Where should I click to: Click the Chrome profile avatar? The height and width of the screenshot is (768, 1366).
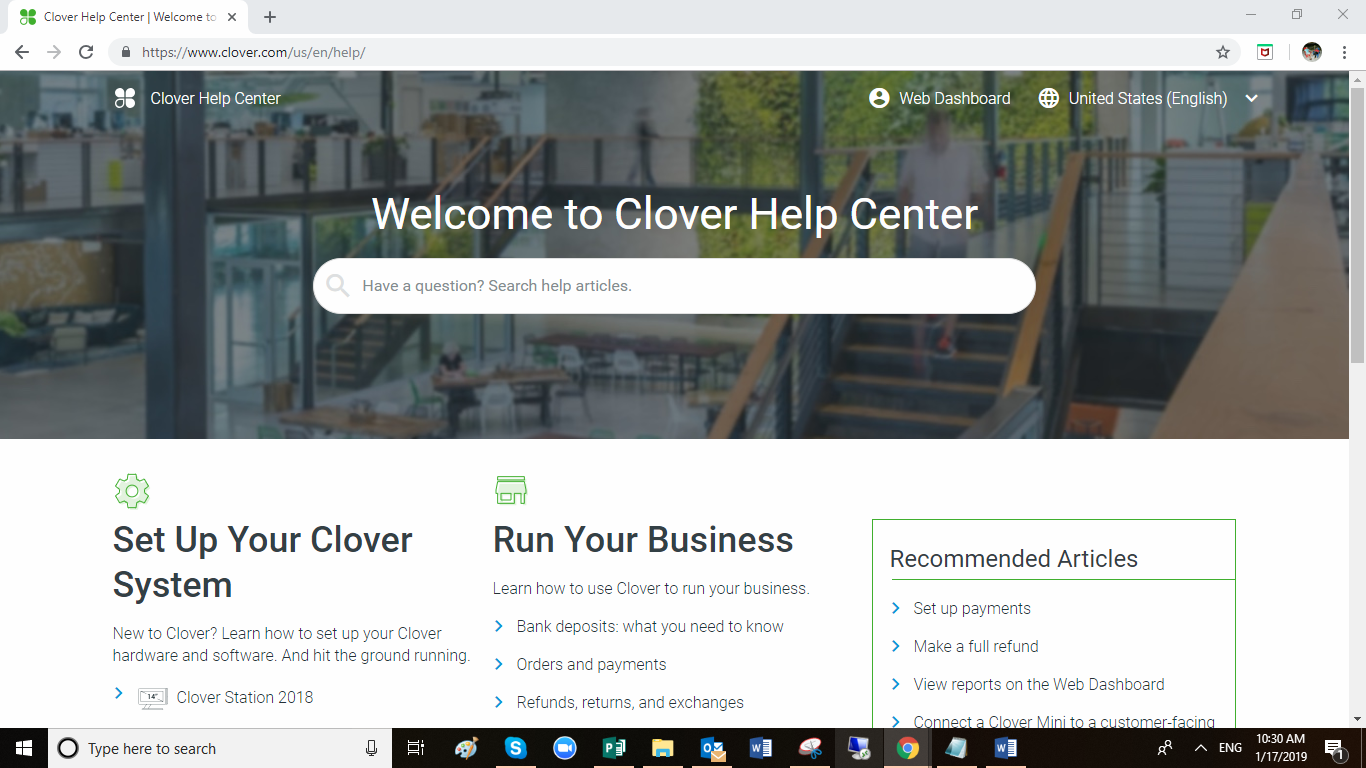click(x=1312, y=52)
